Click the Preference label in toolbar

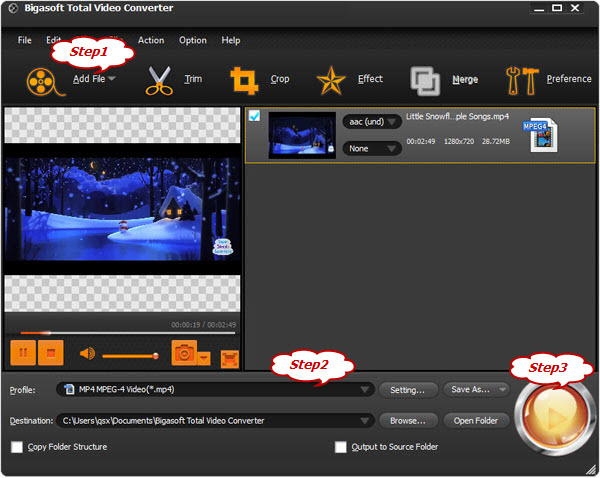569,79
